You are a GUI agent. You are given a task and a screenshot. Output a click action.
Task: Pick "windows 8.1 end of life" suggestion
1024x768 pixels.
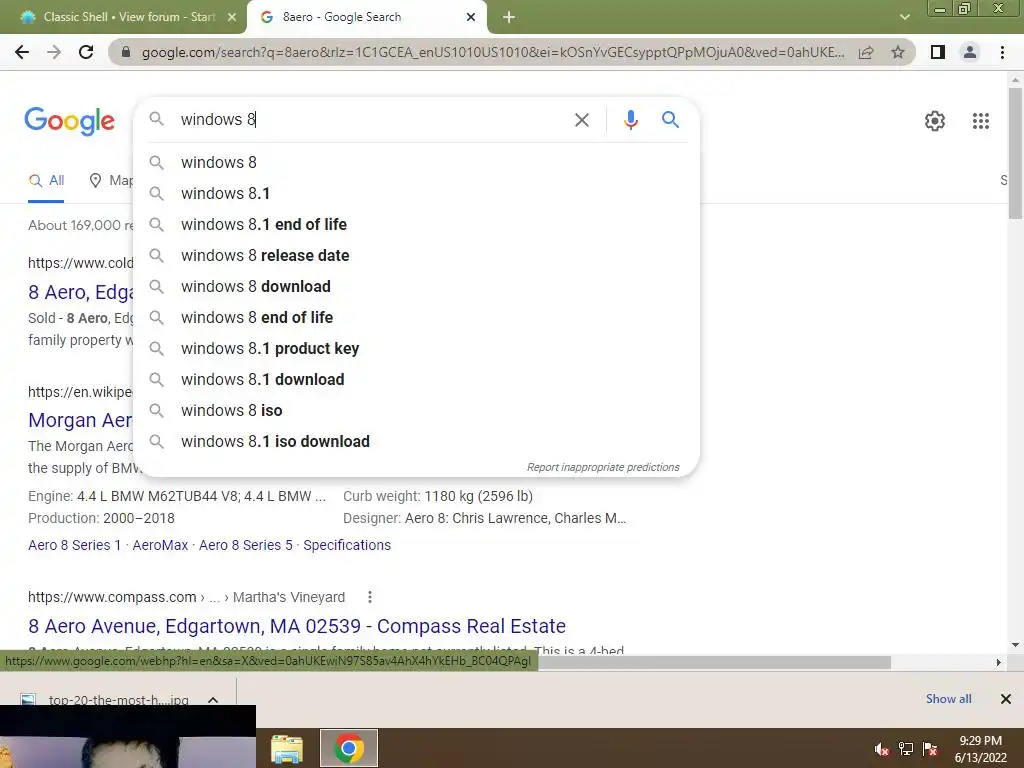click(417, 224)
